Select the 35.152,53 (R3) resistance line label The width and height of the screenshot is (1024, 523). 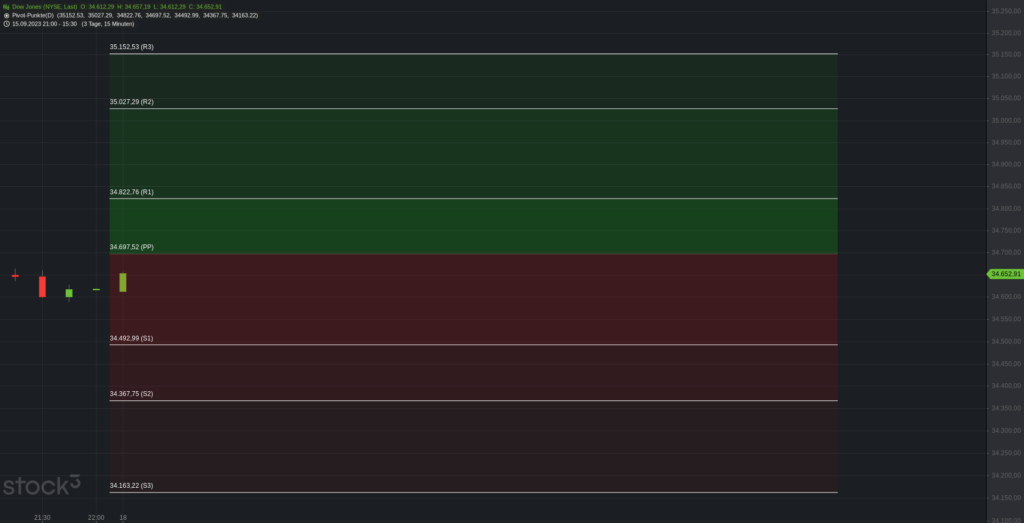(132, 47)
